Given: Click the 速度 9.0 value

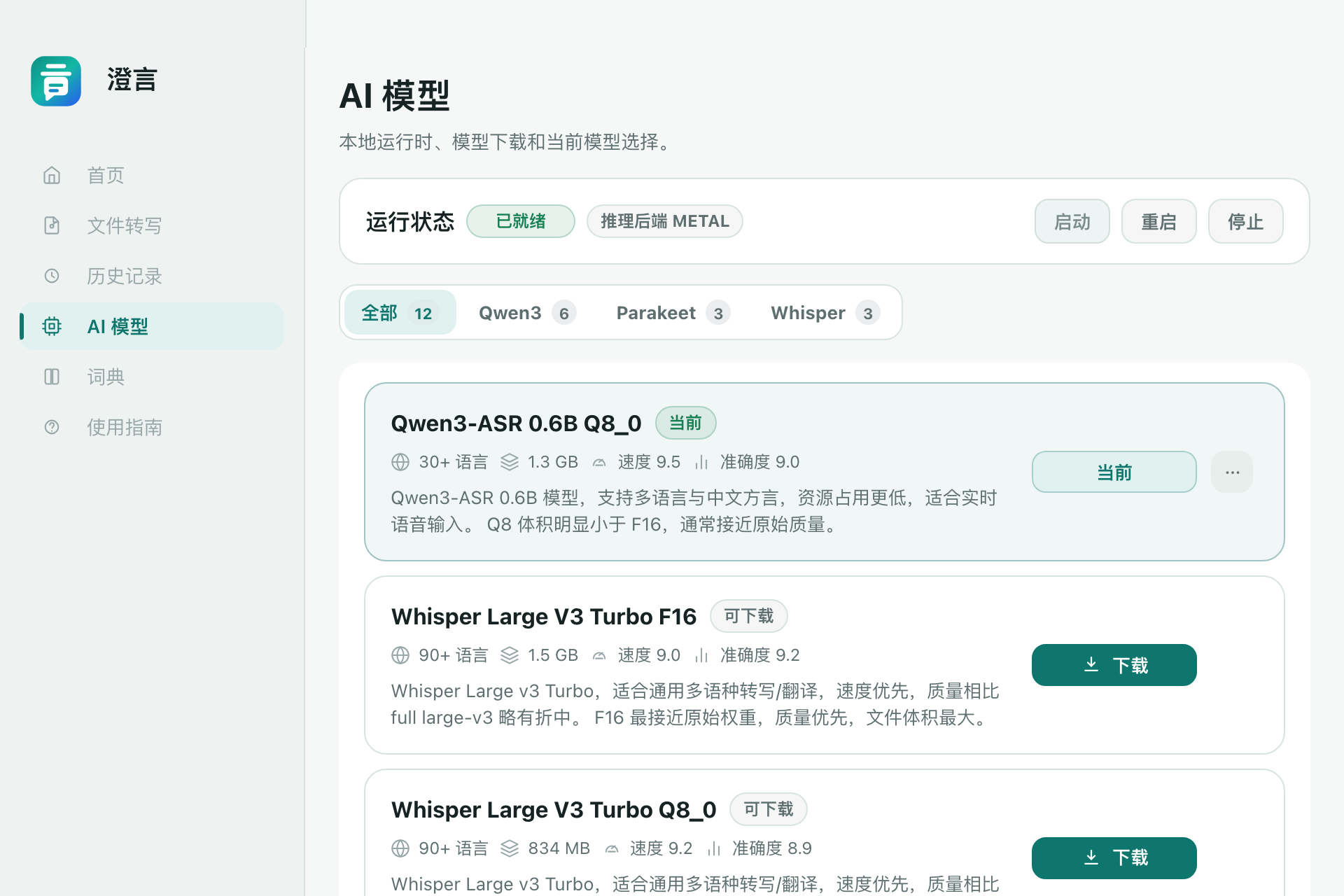Looking at the screenshot, I should pos(649,655).
